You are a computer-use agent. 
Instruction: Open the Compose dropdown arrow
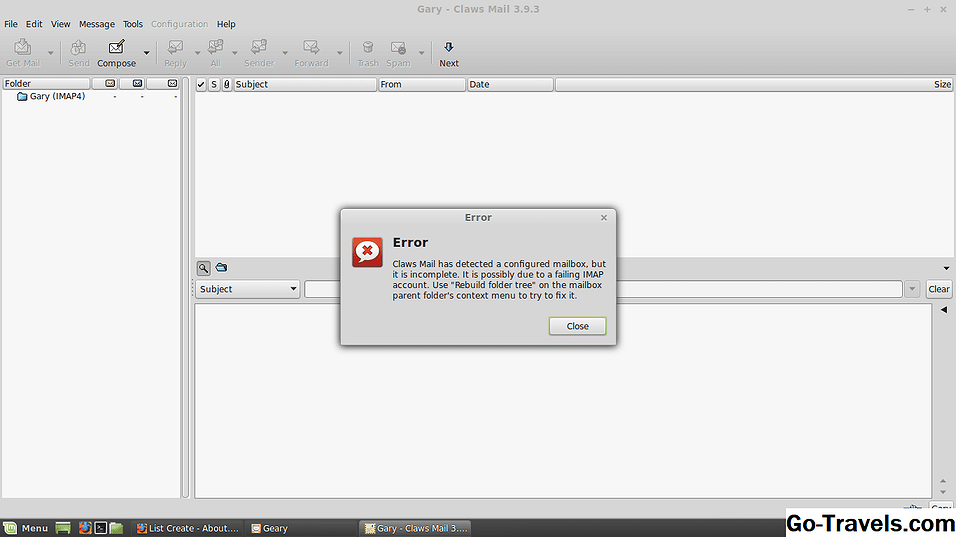tap(146, 53)
